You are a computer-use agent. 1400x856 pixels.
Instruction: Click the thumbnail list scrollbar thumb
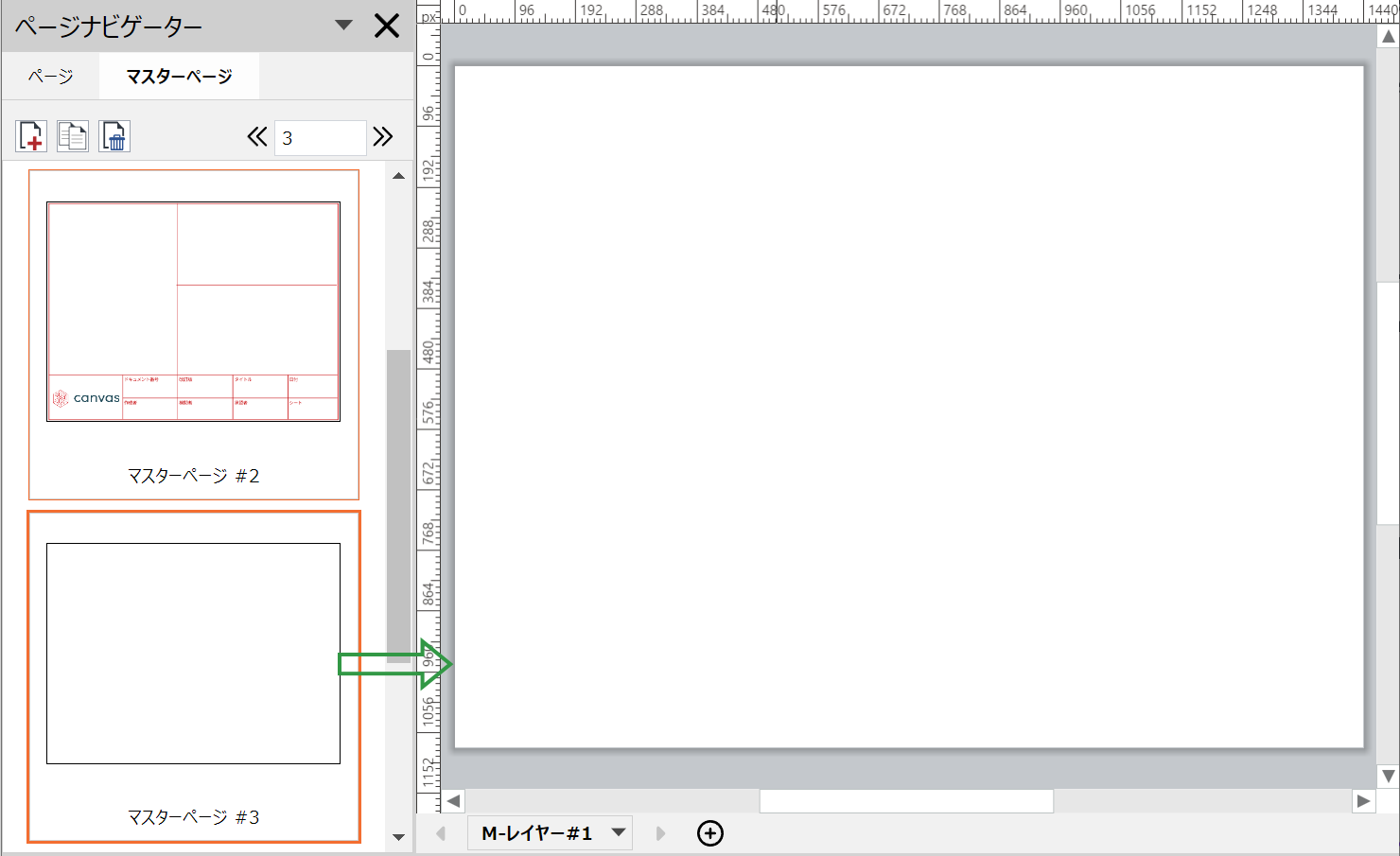pos(398,506)
